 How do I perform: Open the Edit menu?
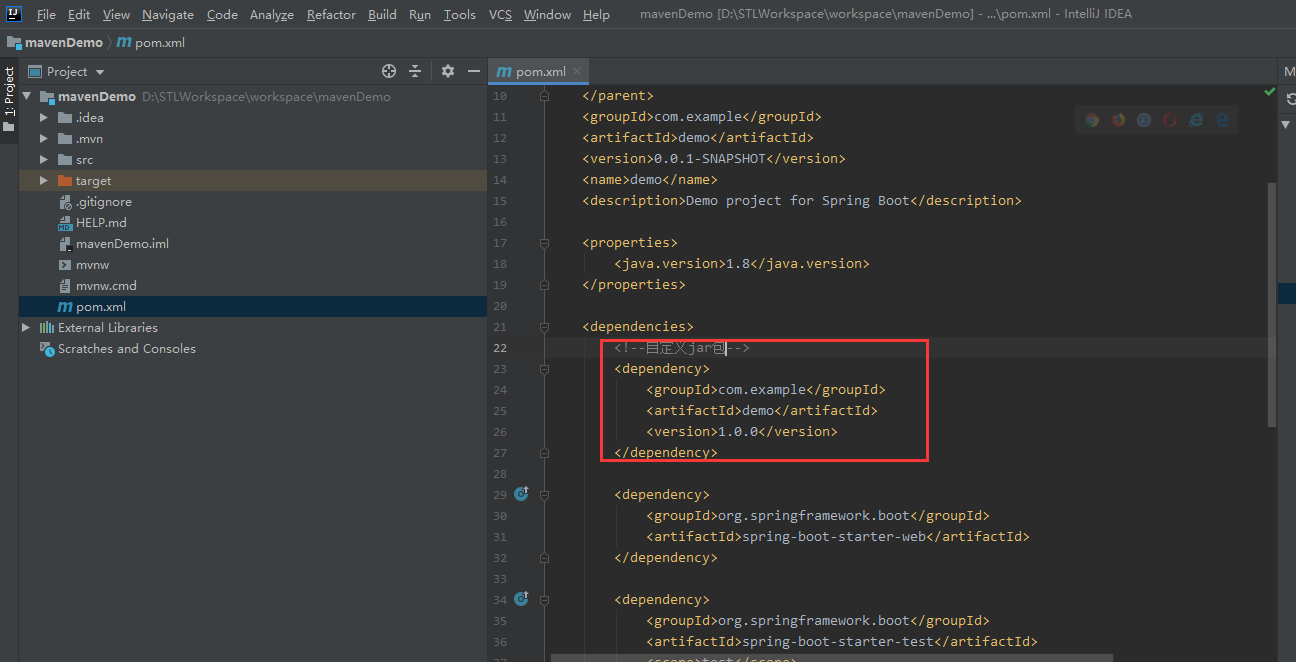click(x=79, y=14)
